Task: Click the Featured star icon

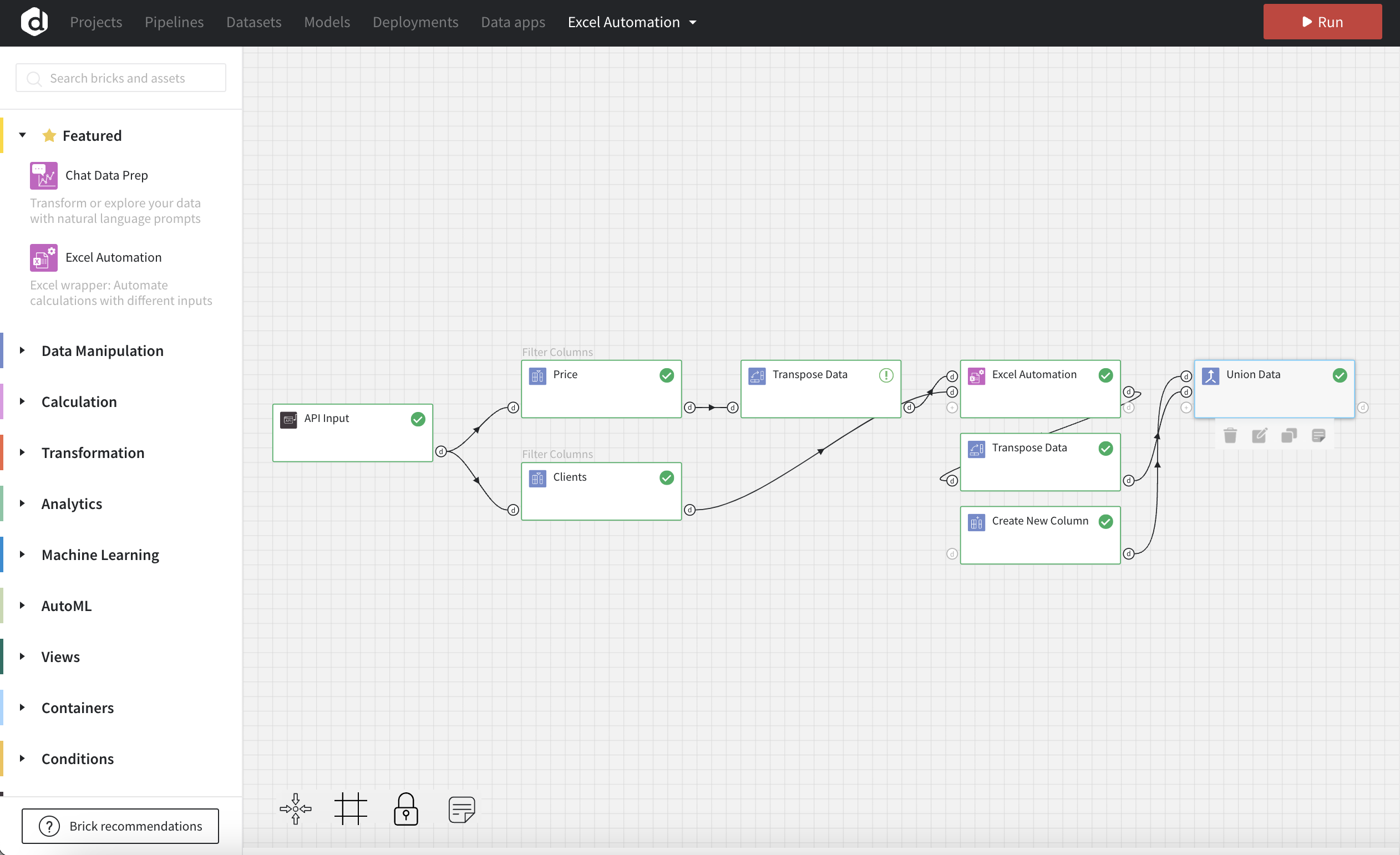Action: [x=49, y=135]
